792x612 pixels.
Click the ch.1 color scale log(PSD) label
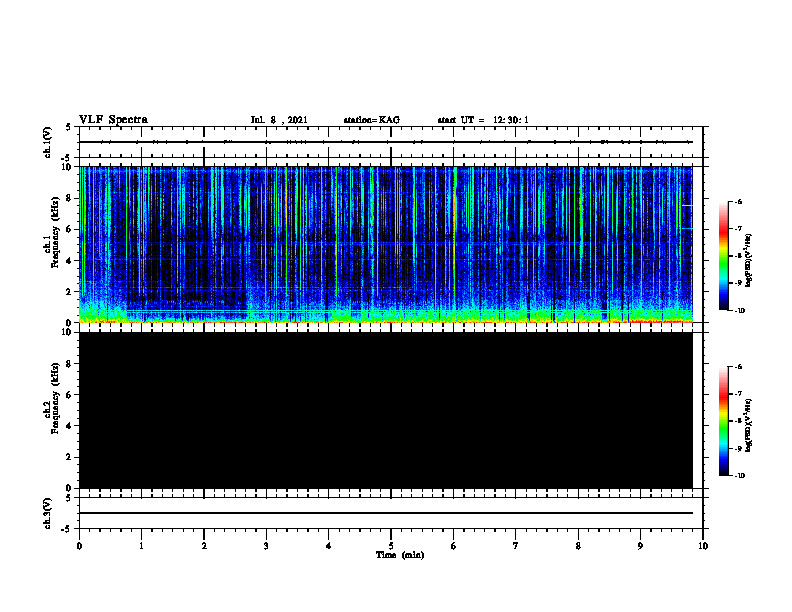coord(748,261)
